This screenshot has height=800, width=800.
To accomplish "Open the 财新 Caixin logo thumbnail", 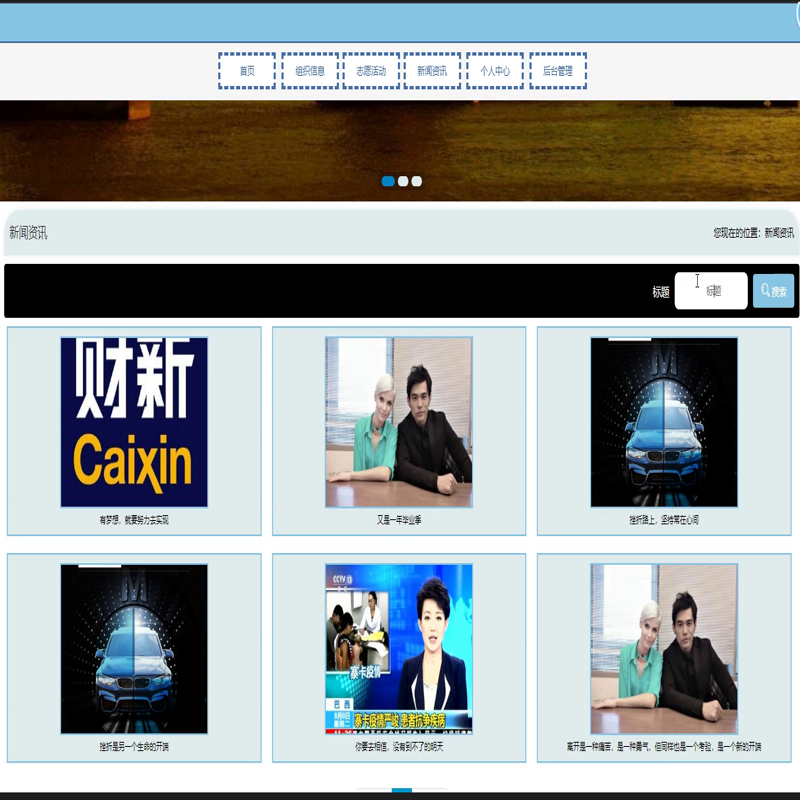I will click(x=134, y=422).
